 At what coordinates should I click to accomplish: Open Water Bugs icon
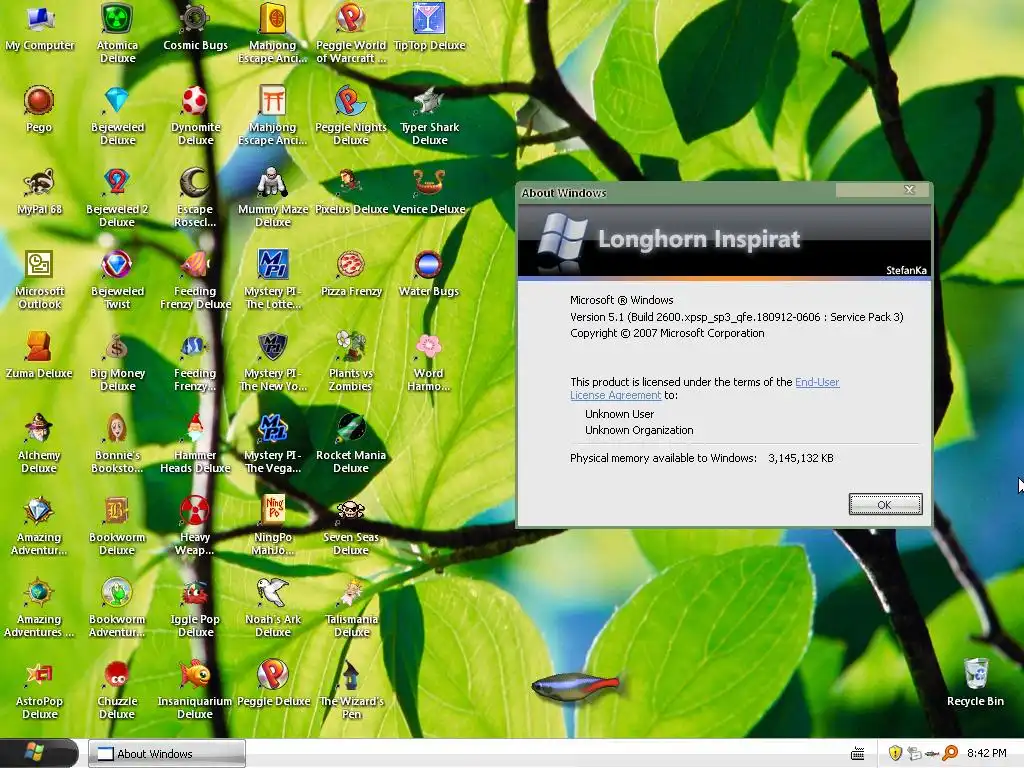click(x=428, y=273)
